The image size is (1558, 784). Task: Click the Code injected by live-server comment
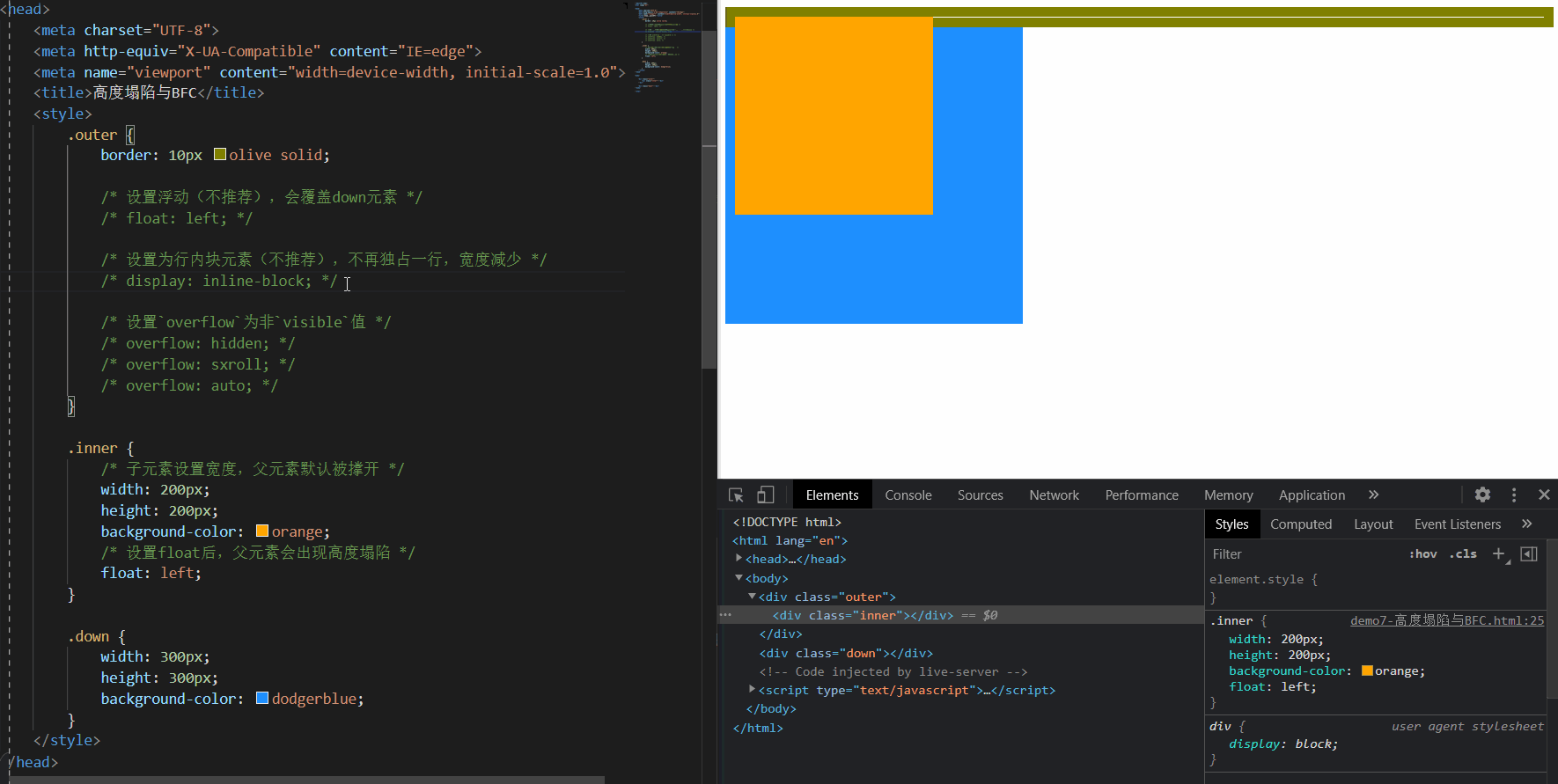click(x=893, y=671)
